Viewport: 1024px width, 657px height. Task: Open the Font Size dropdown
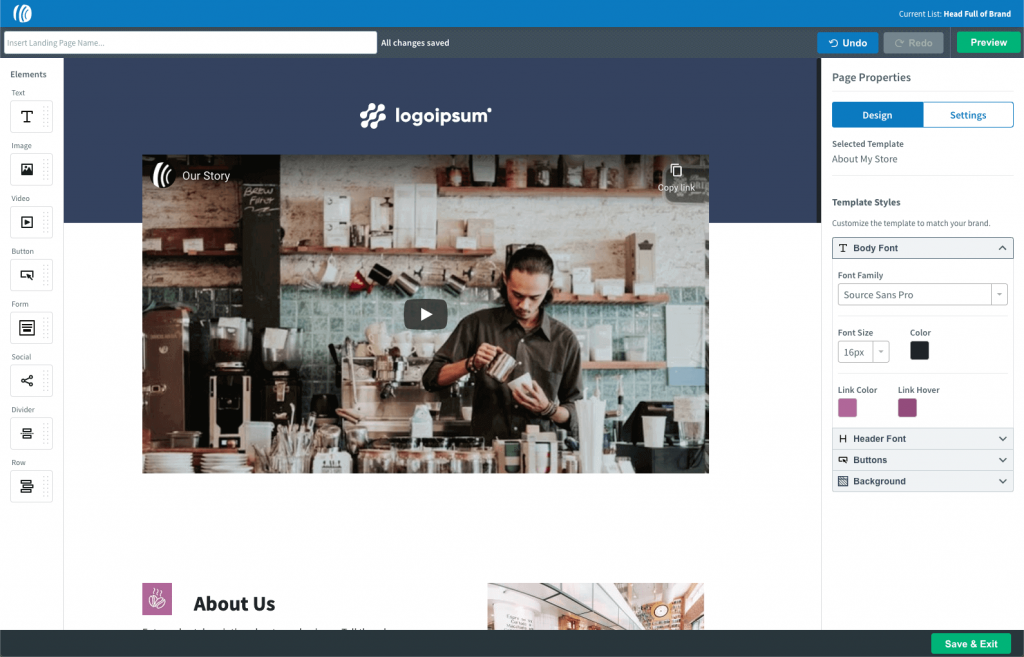863,352
